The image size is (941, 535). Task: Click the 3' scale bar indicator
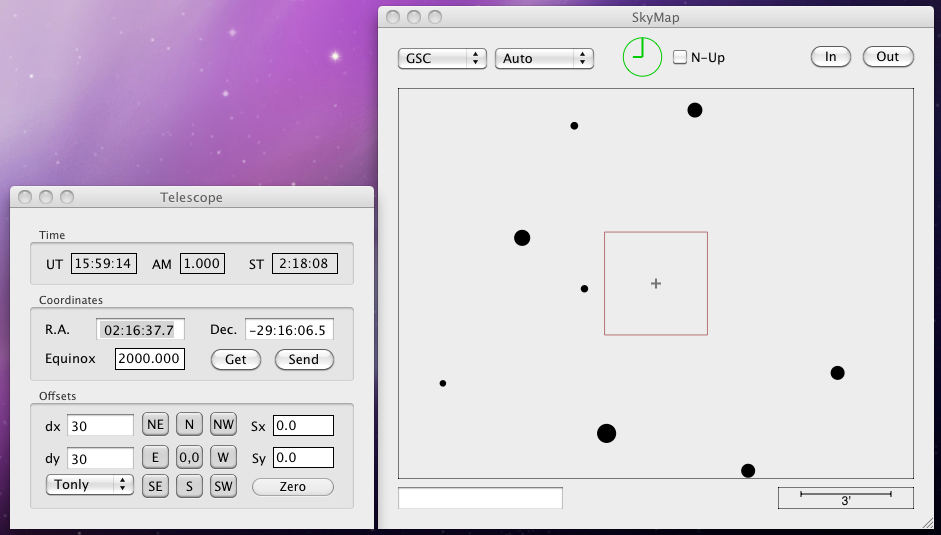846,497
